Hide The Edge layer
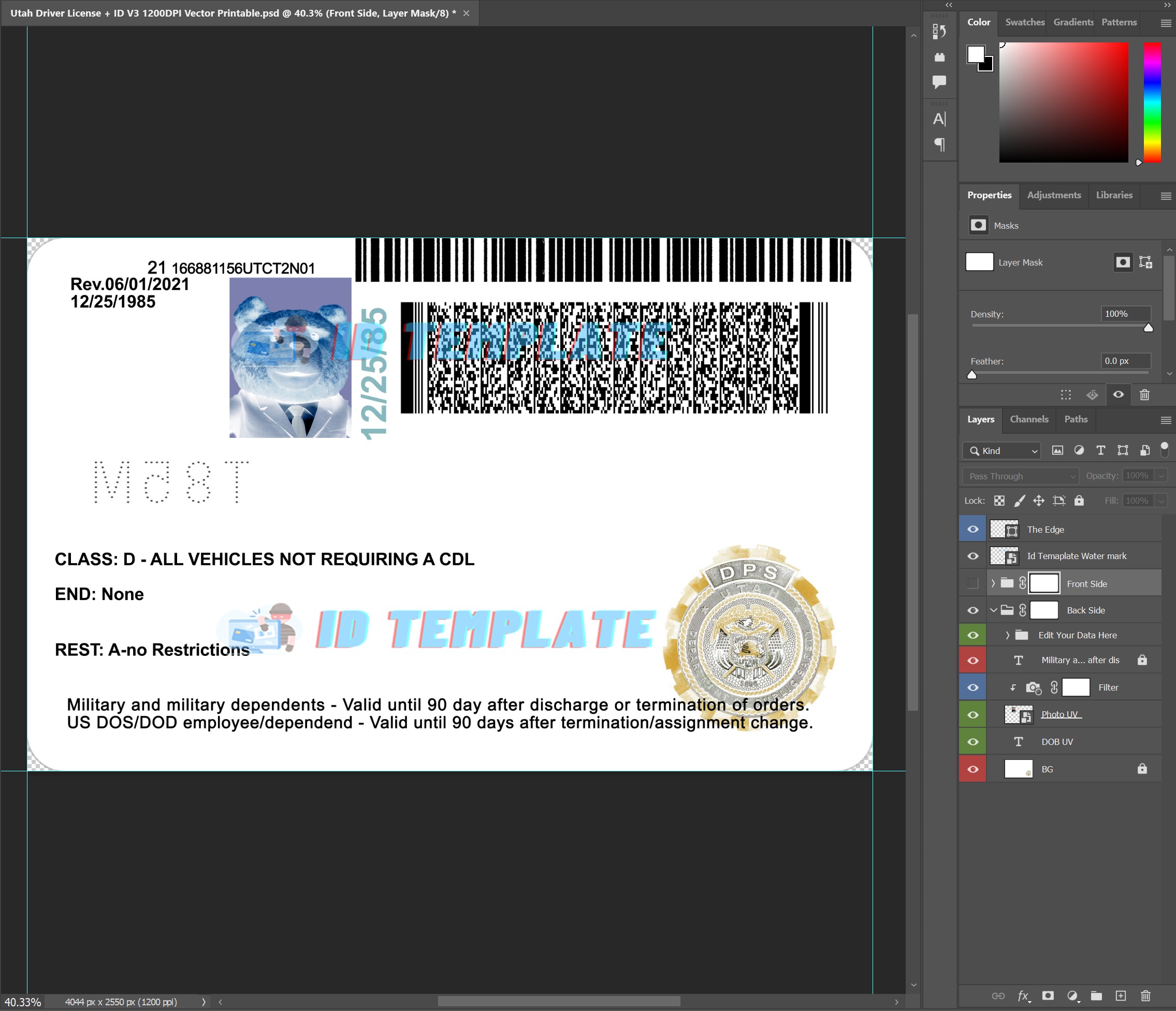 pyautogui.click(x=973, y=530)
